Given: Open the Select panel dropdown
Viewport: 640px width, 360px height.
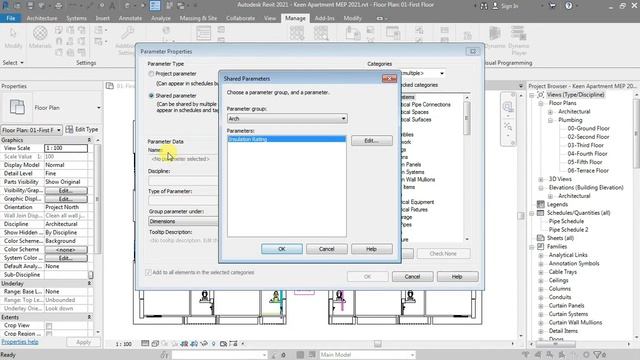Looking at the screenshot, I should [x=13, y=63].
